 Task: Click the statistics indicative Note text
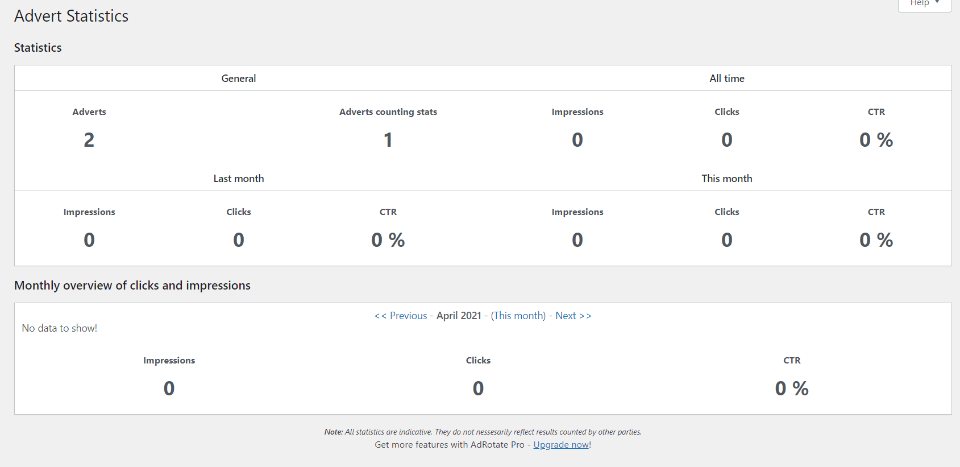tap(483, 432)
